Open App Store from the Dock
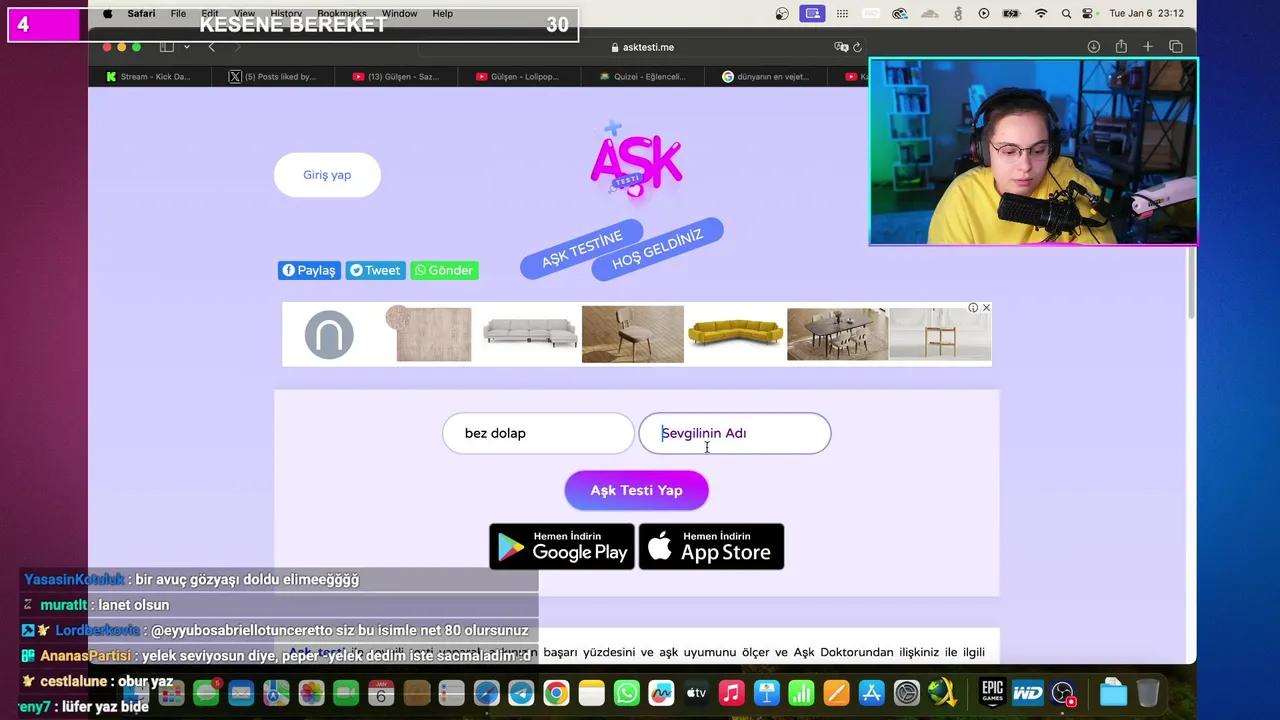 (x=872, y=693)
